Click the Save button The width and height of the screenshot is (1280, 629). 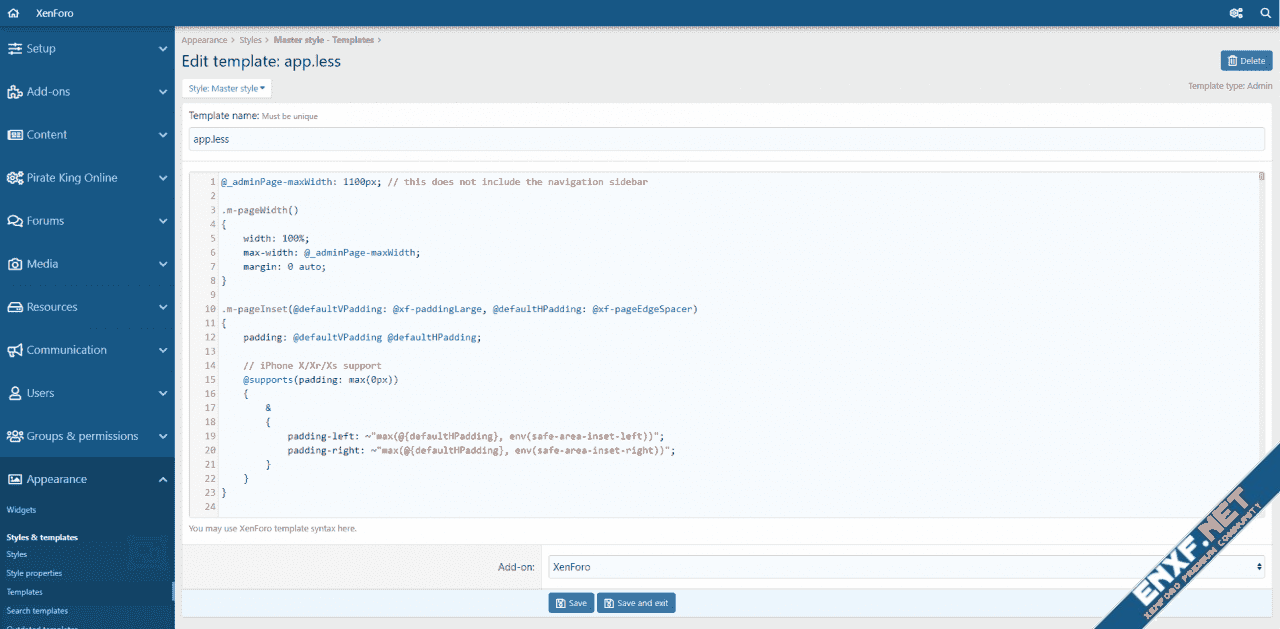pos(571,603)
